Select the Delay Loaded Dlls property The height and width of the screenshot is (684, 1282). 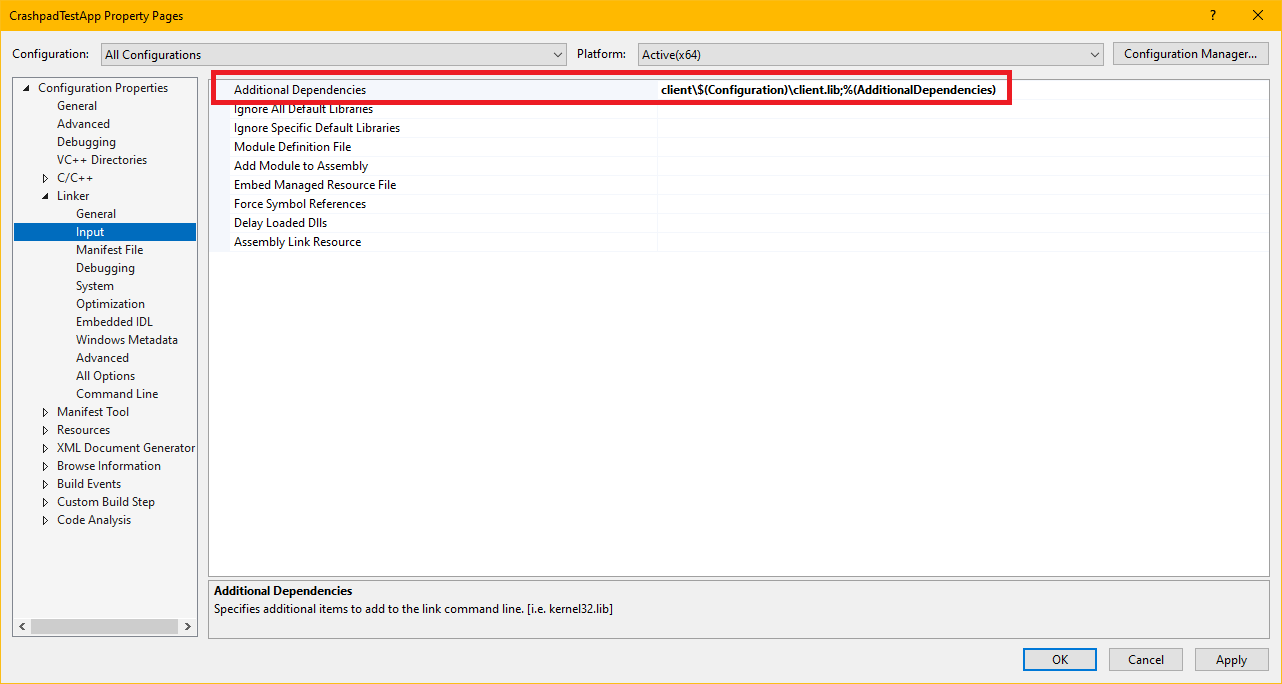pyautogui.click(x=280, y=223)
